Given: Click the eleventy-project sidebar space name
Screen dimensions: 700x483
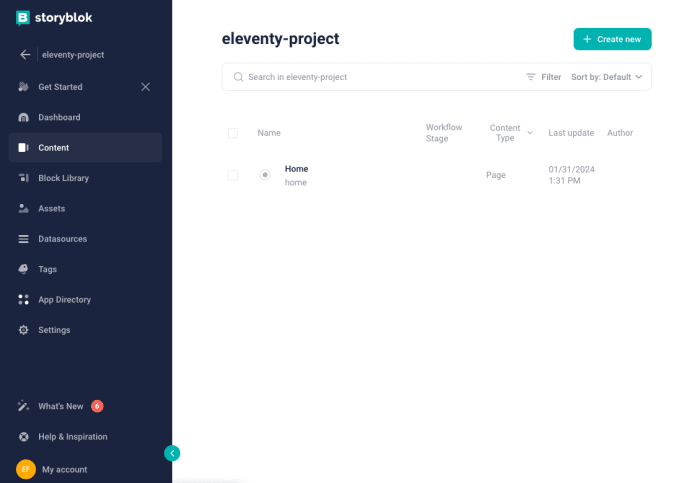Looking at the screenshot, I should (x=73, y=55).
